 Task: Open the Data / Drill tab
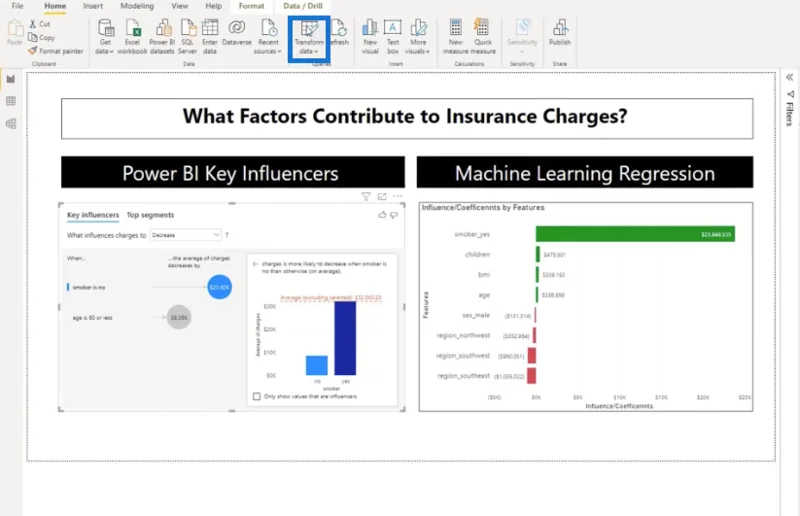303,6
